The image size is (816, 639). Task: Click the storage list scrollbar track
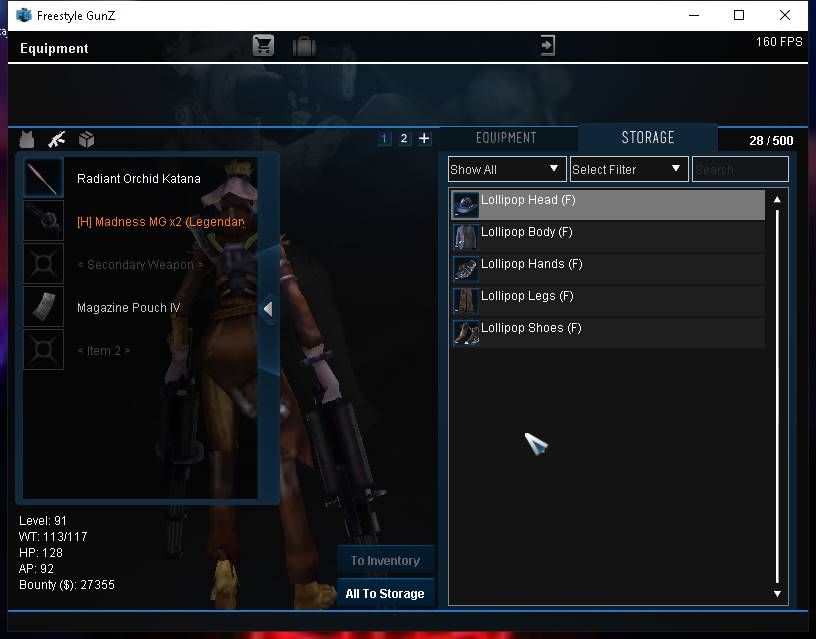[777, 397]
